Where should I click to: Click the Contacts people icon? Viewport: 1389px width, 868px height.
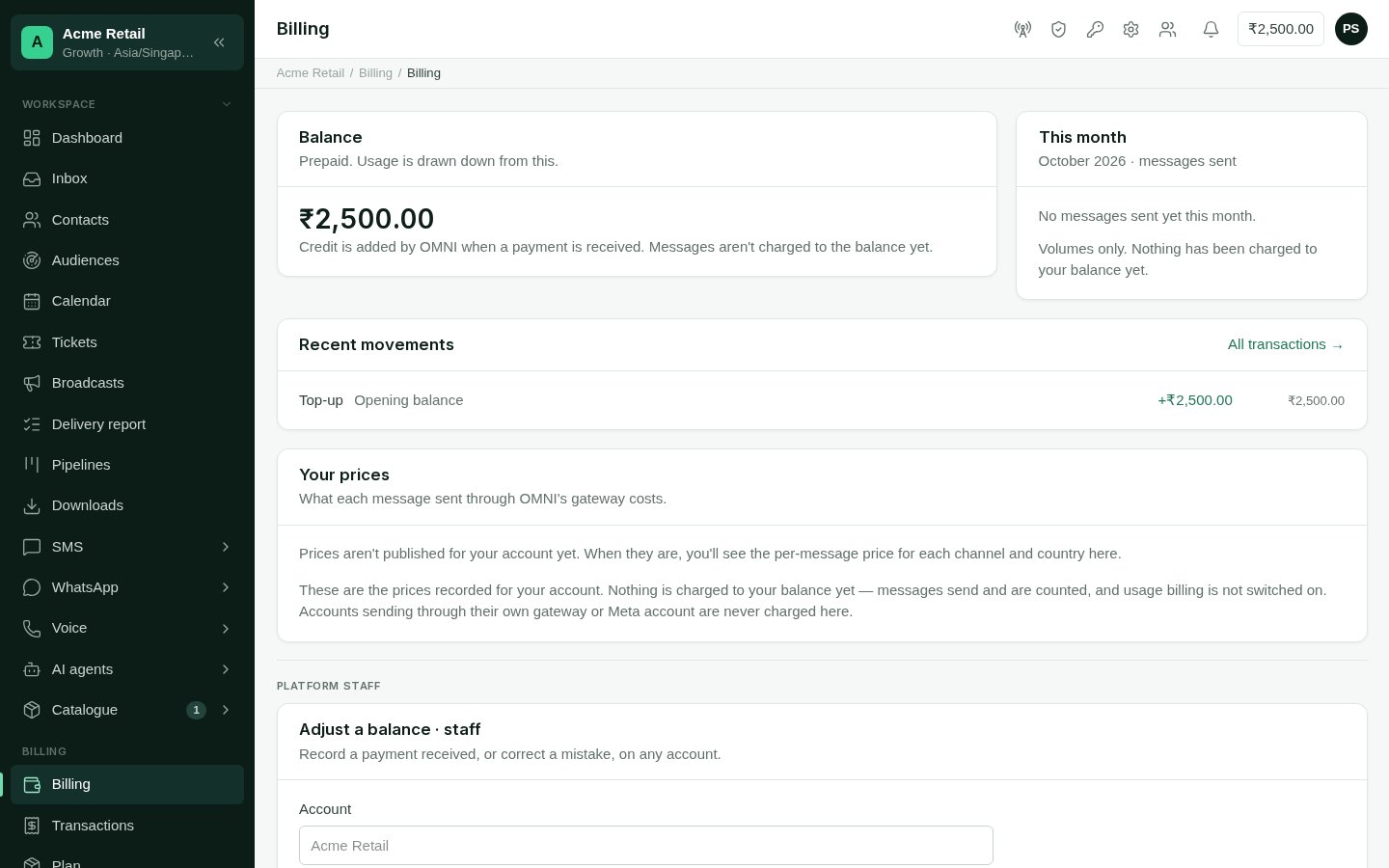[x=32, y=220]
